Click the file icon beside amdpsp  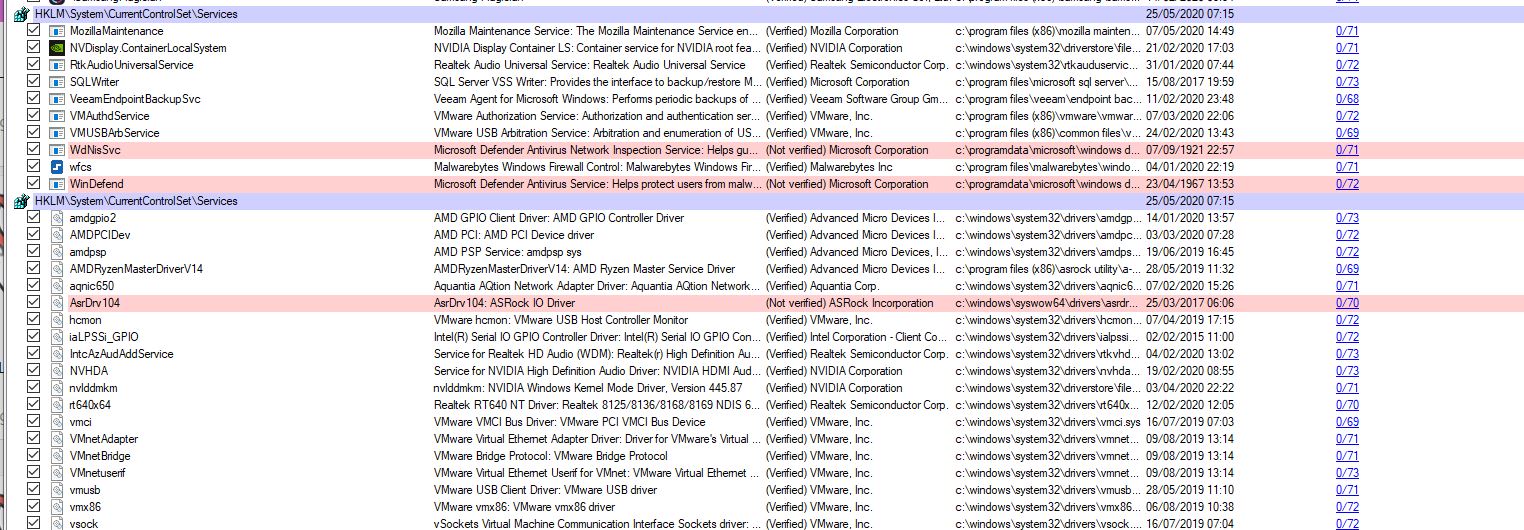pyautogui.click(x=58, y=252)
